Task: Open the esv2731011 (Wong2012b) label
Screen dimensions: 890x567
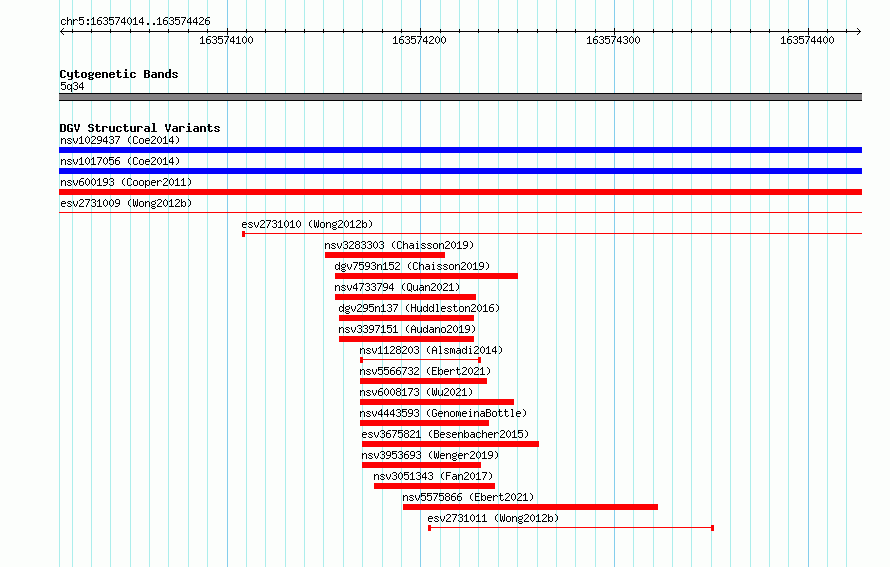Action: [493, 518]
